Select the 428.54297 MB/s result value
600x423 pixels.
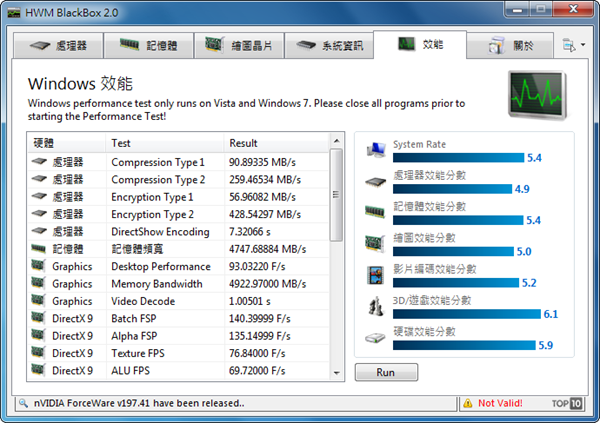point(265,214)
